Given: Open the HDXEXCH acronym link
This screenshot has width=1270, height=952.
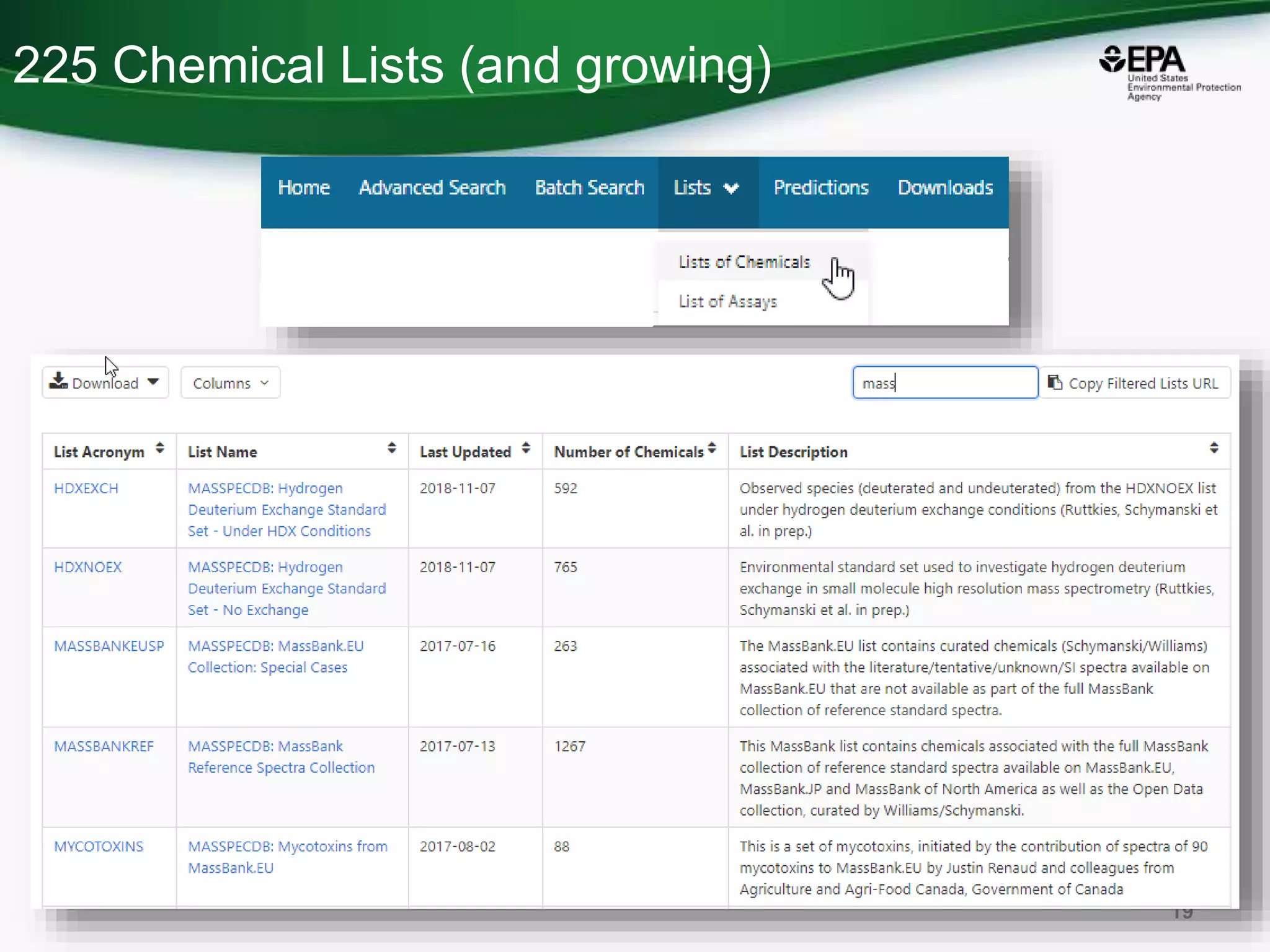Looking at the screenshot, I should pyautogui.click(x=86, y=488).
